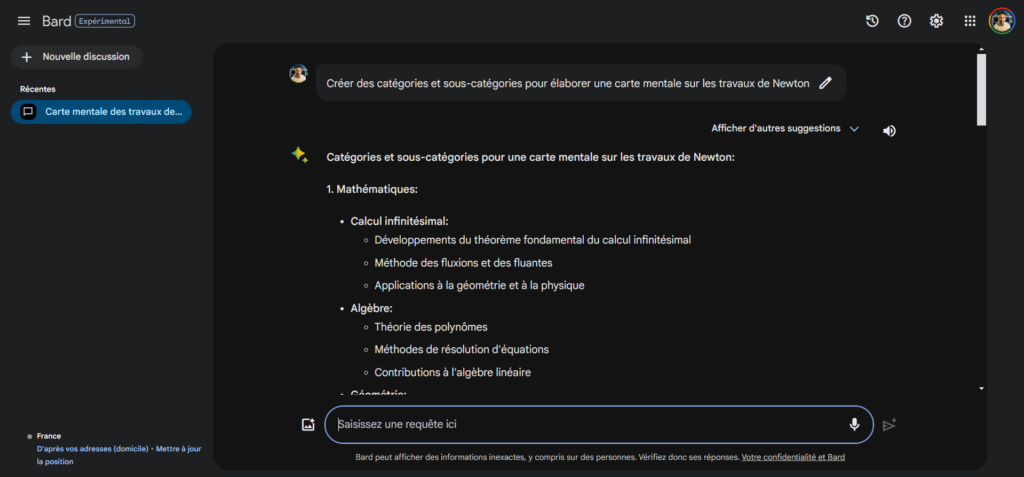The width and height of the screenshot is (1024, 477).
Task: Click the upload image icon
Action: pyautogui.click(x=308, y=424)
